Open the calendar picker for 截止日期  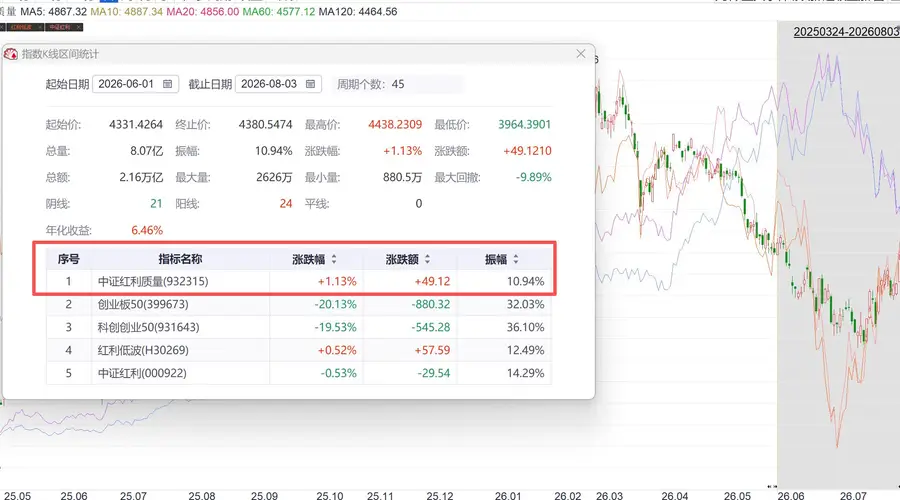310,84
